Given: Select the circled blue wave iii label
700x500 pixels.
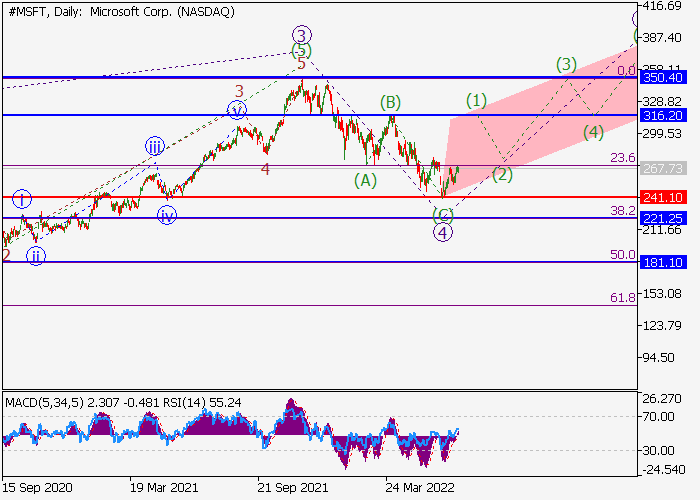Looking at the screenshot, I should tap(154, 146).
